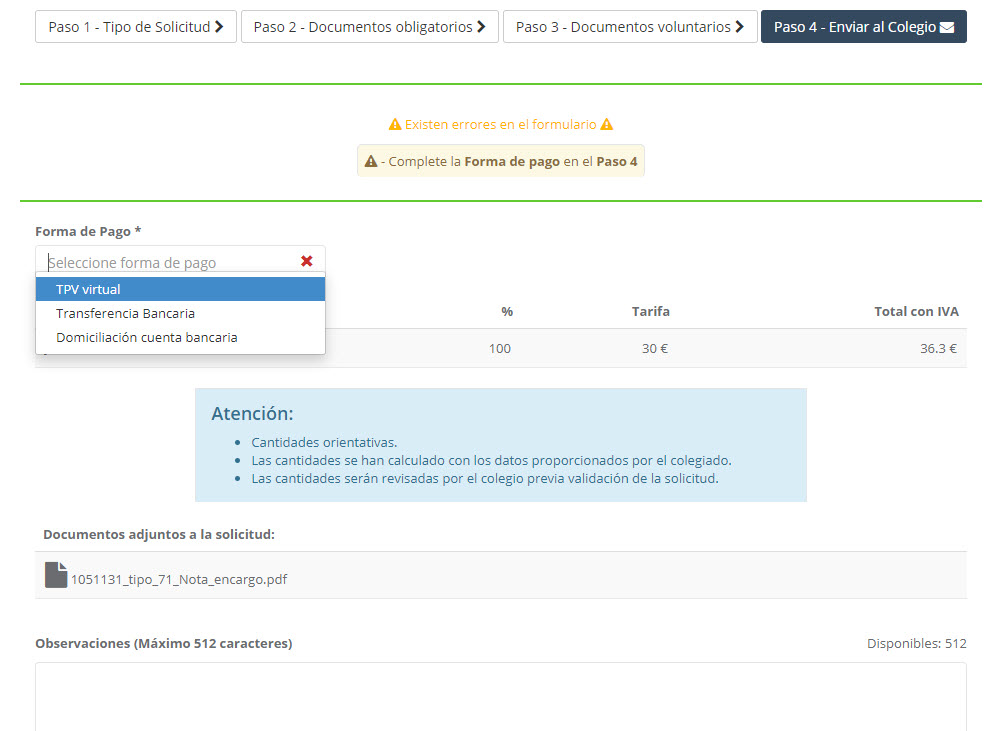Click warning triangle left of 'Existen errores'
The image size is (1003, 731).
394,125
